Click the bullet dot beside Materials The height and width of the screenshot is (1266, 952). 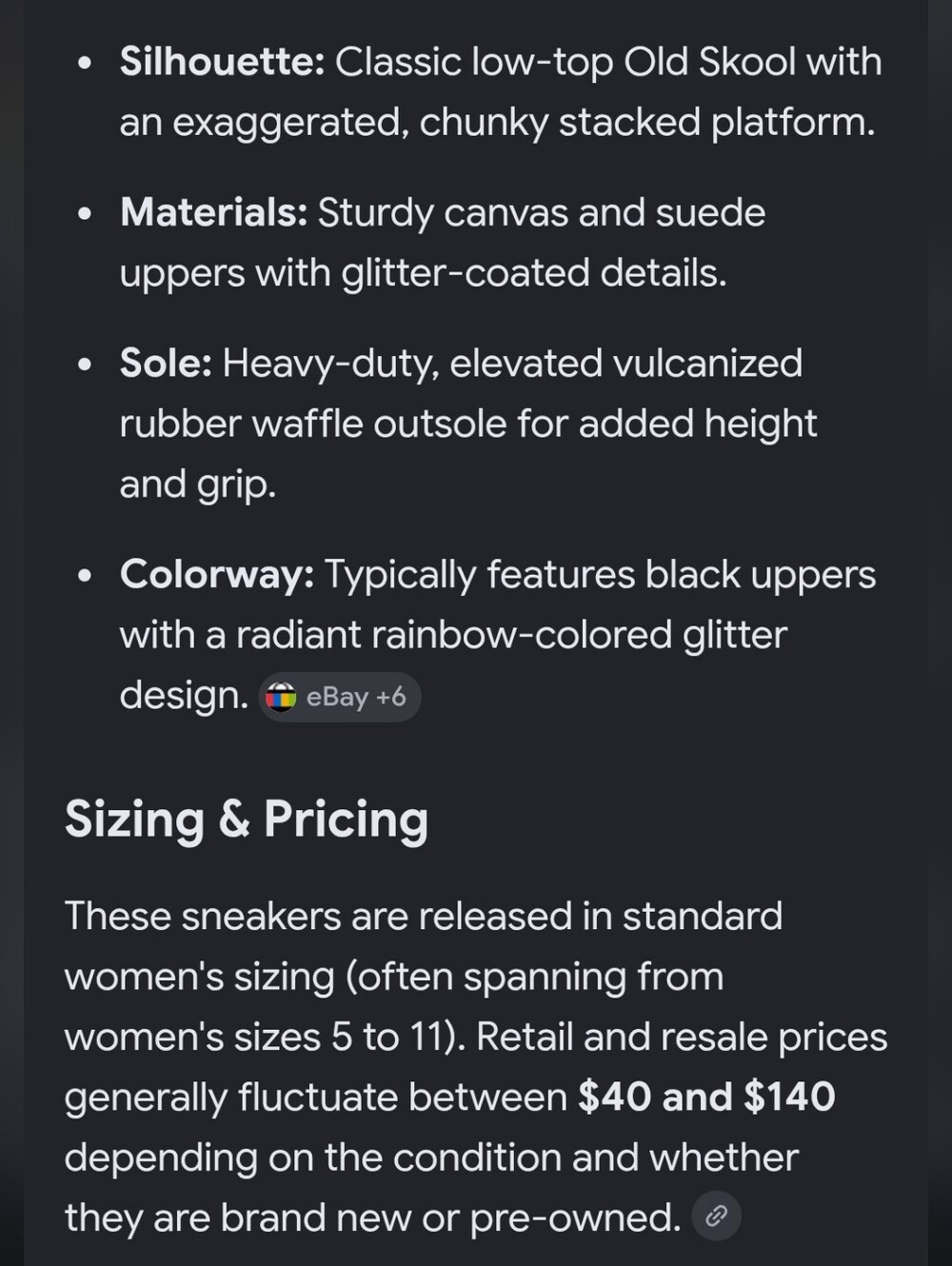[86, 215]
